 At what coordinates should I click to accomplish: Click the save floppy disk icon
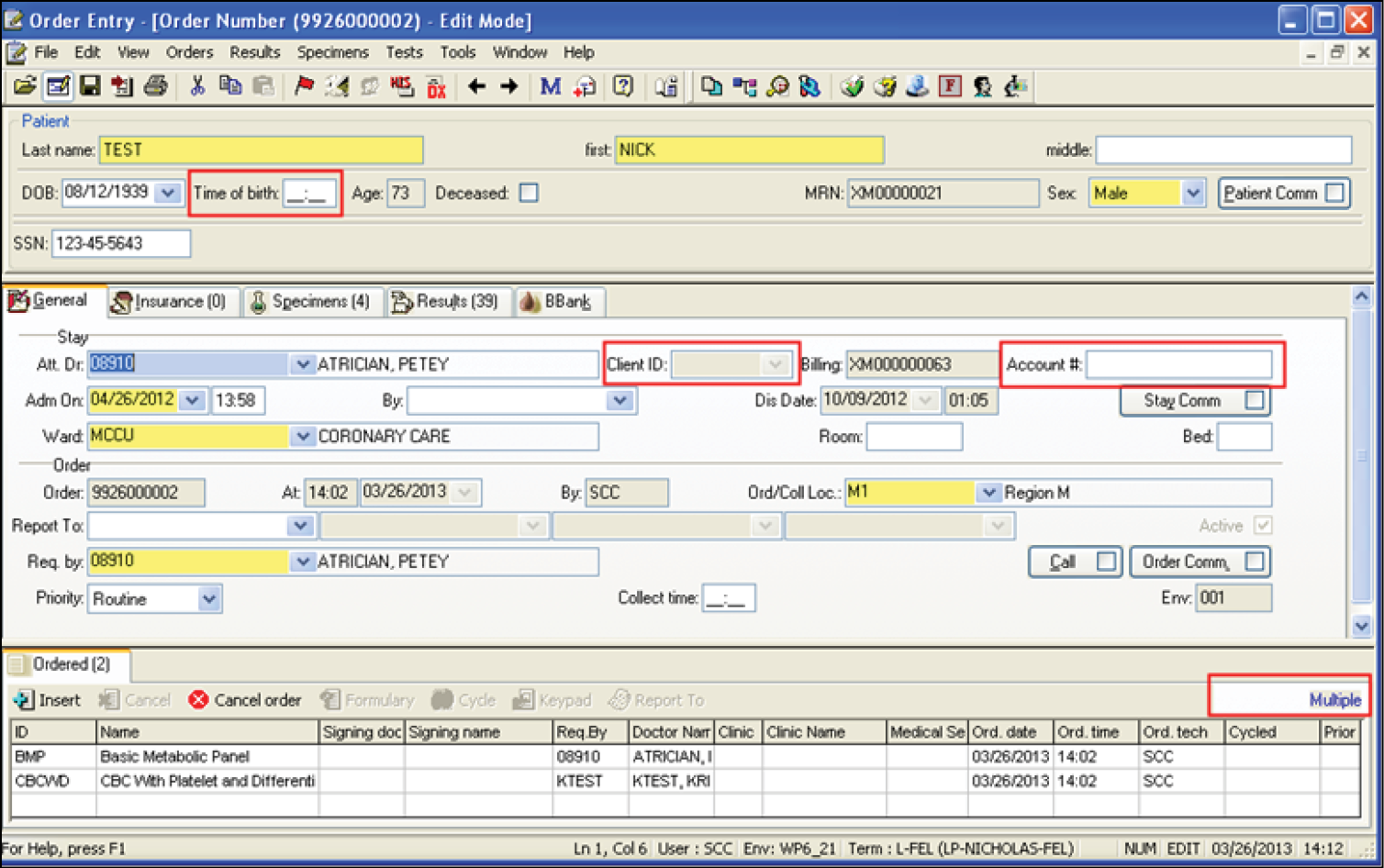point(90,86)
